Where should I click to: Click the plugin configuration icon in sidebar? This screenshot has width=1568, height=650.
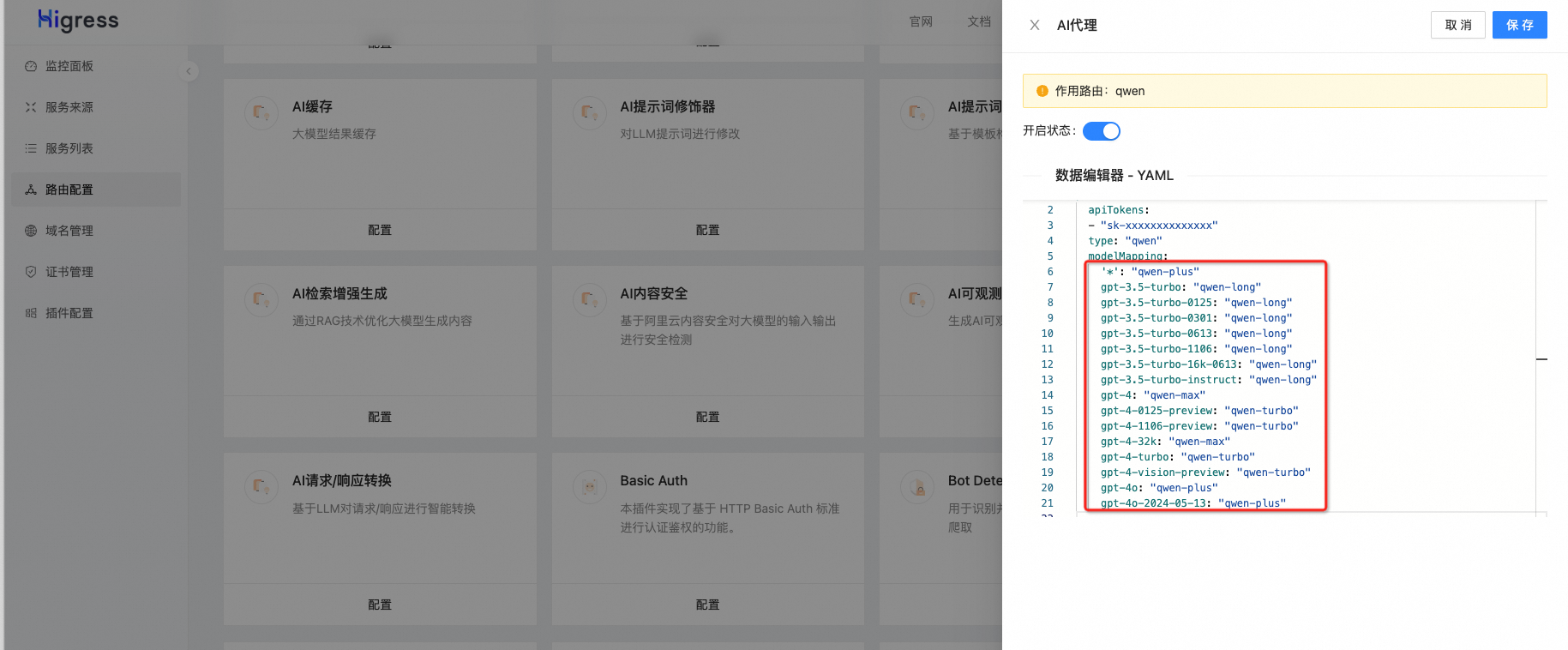coord(31,313)
